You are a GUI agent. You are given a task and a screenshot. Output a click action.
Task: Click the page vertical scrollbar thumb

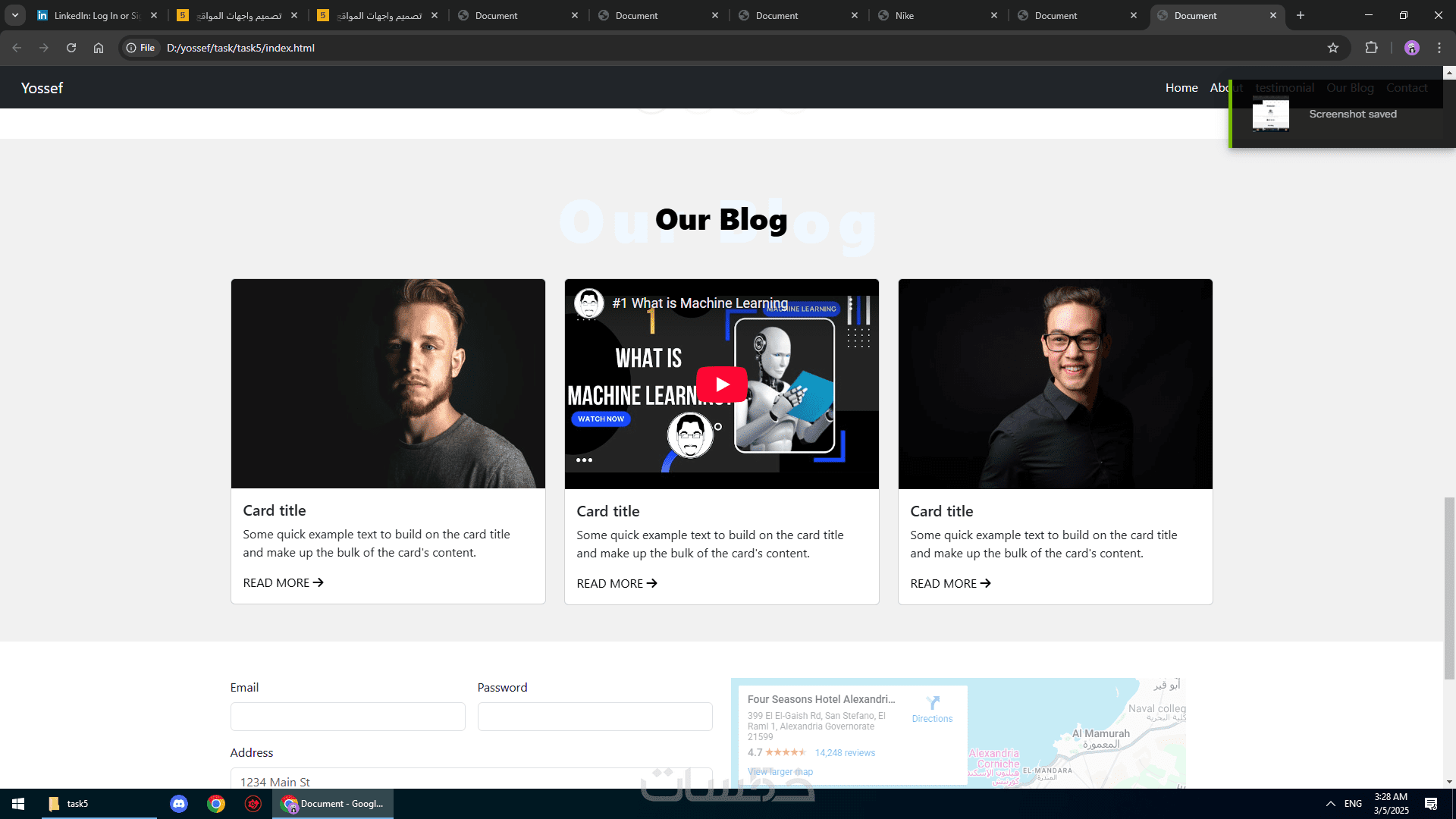[1449, 588]
